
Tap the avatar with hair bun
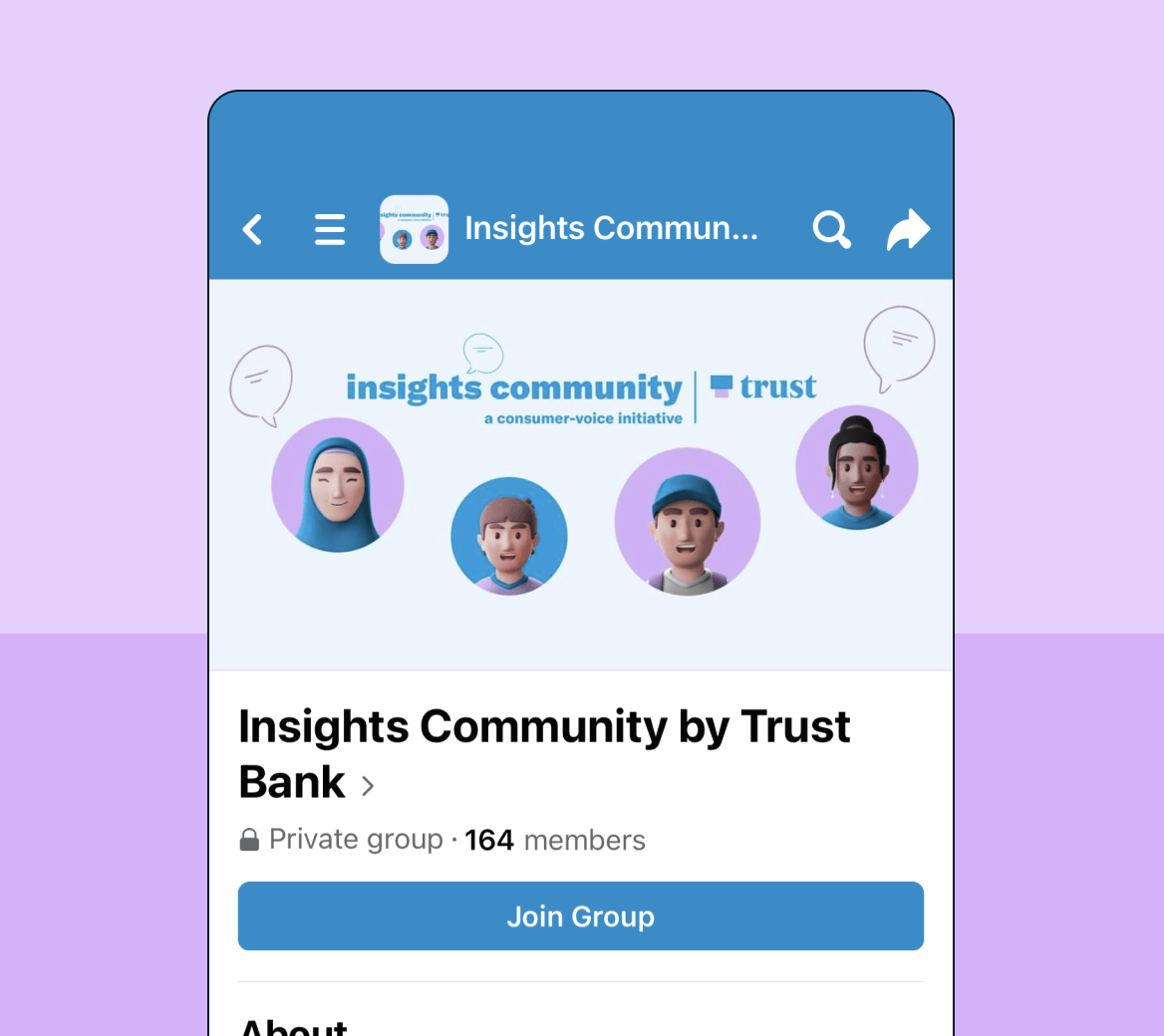coord(857,467)
